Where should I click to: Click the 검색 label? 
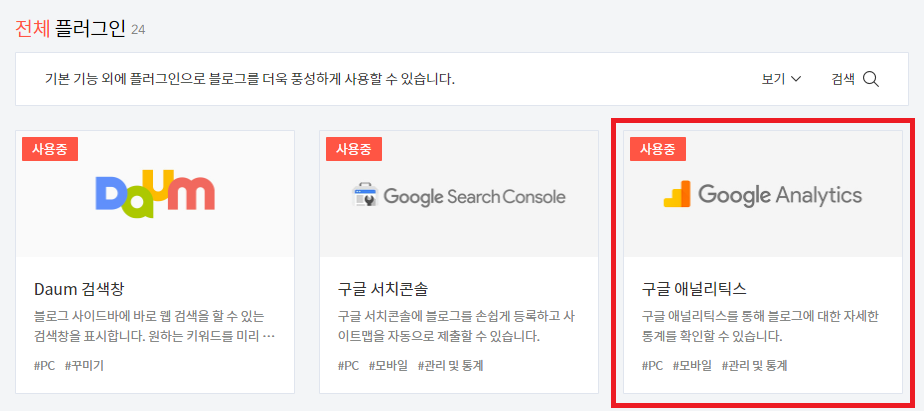tap(843, 79)
